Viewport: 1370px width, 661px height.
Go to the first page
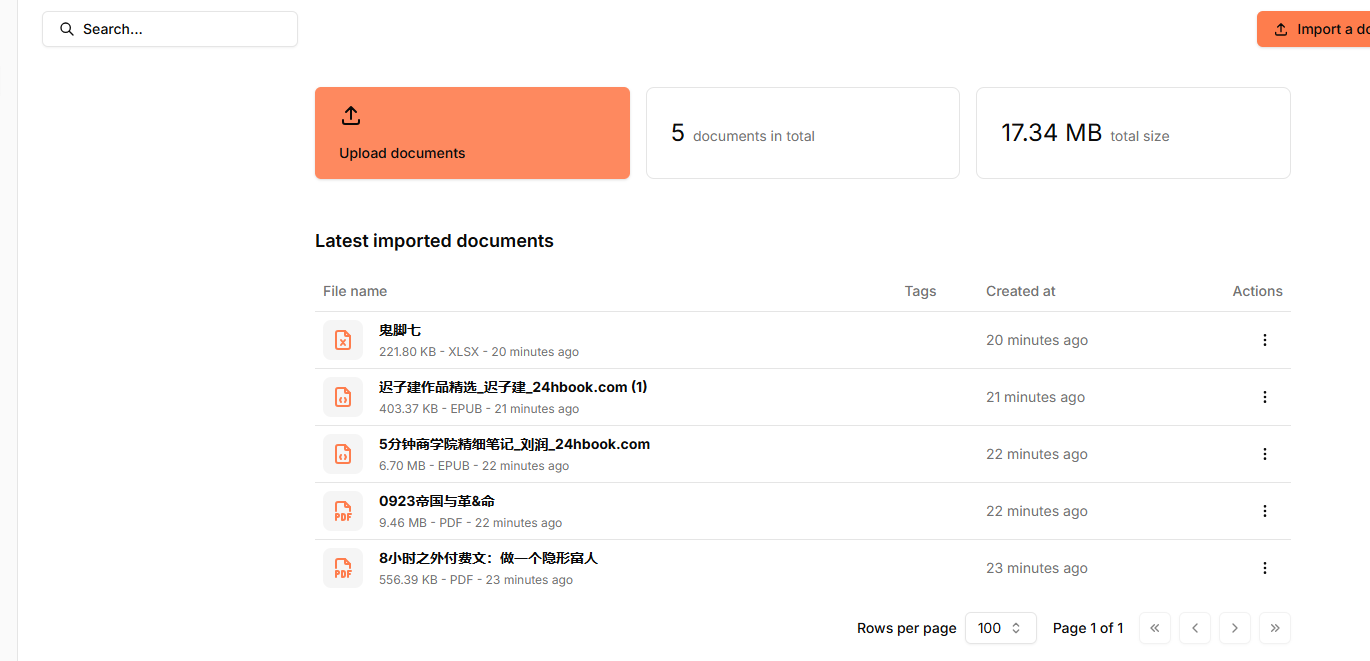pos(1155,628)
